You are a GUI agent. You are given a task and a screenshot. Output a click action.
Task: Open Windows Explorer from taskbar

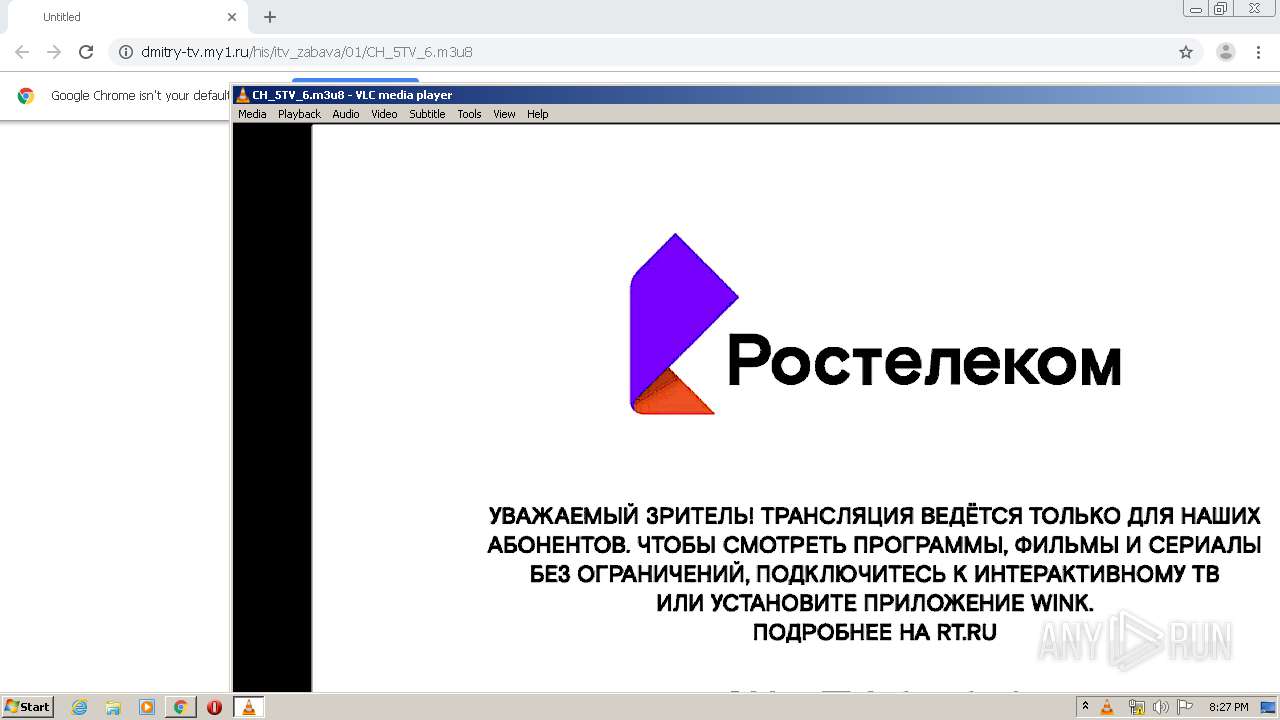click(113, 707)
